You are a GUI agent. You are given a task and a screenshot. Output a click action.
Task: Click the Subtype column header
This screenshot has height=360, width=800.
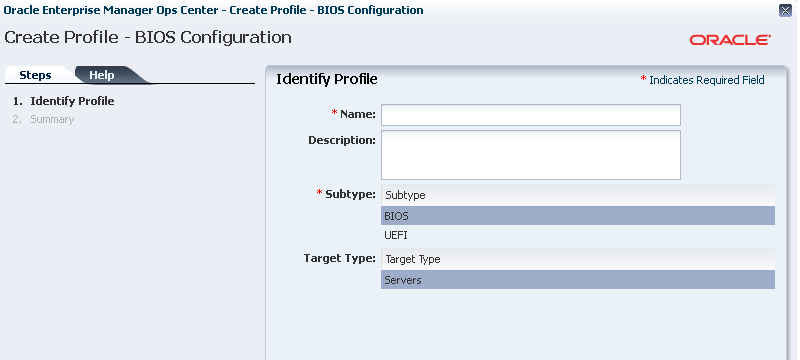pyautogui.click(x=578, y=195)
